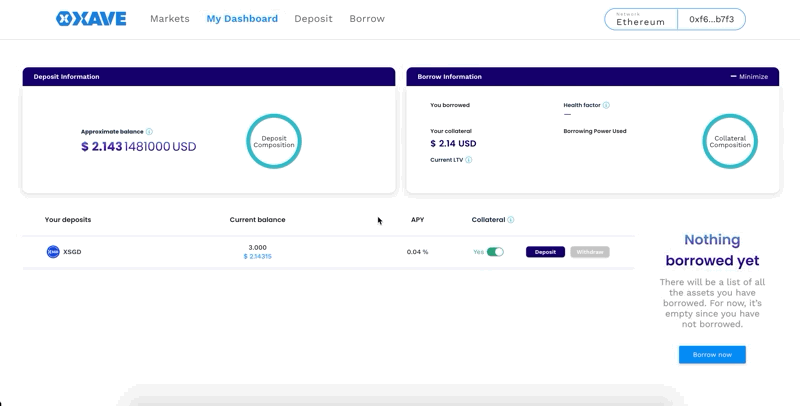Click the Collateral Composition ring chart

pyautogui.click(x=730, y=142)
